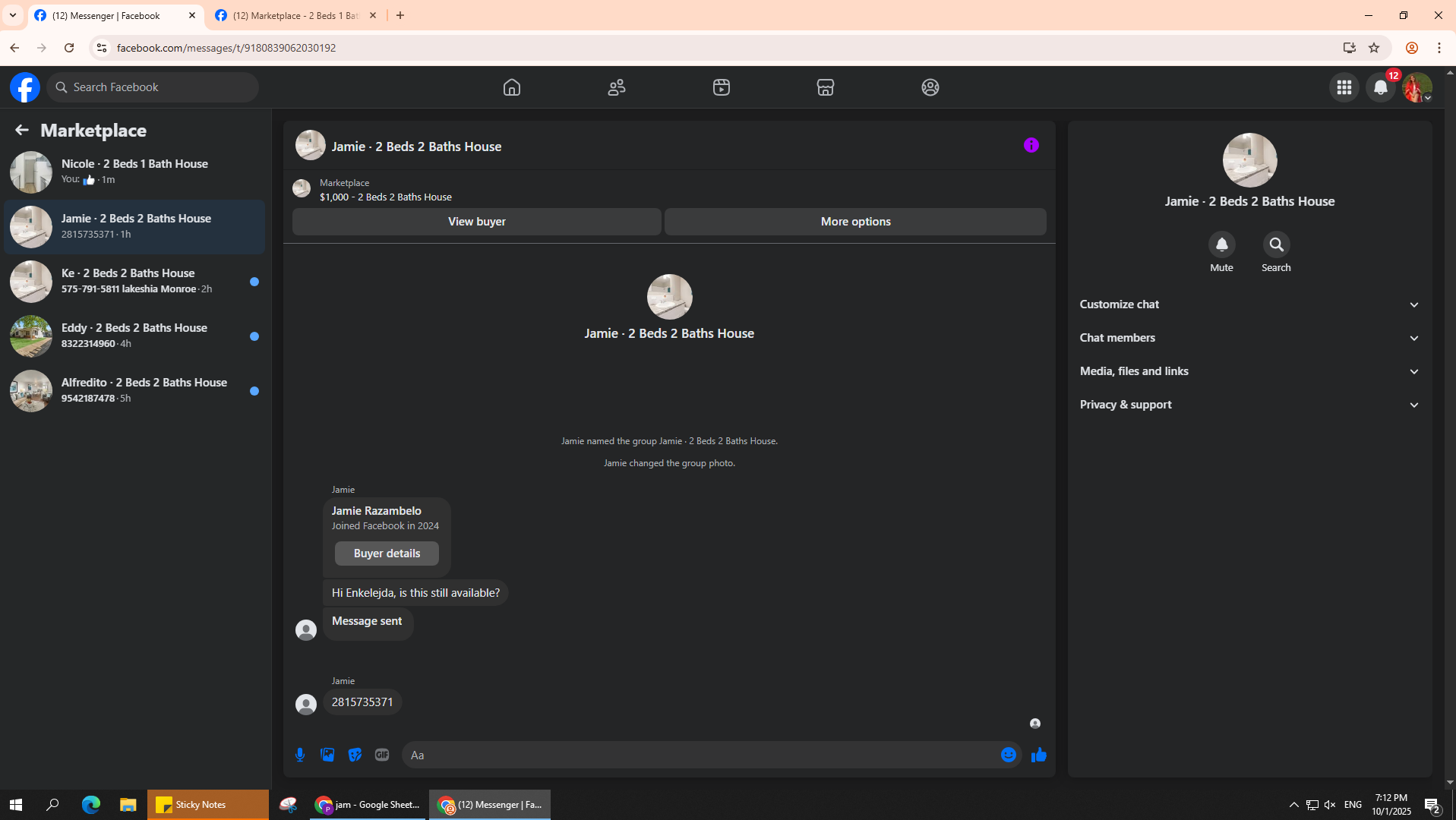The width and height of the screenshot is (1456, 820).
Task: Click the Search Facebook field
Action: point(153,87)
